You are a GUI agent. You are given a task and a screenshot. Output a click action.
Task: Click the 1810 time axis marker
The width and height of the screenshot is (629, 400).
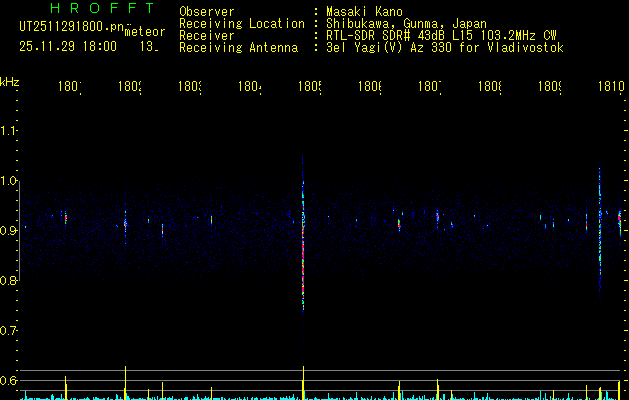tap(612, 88)
